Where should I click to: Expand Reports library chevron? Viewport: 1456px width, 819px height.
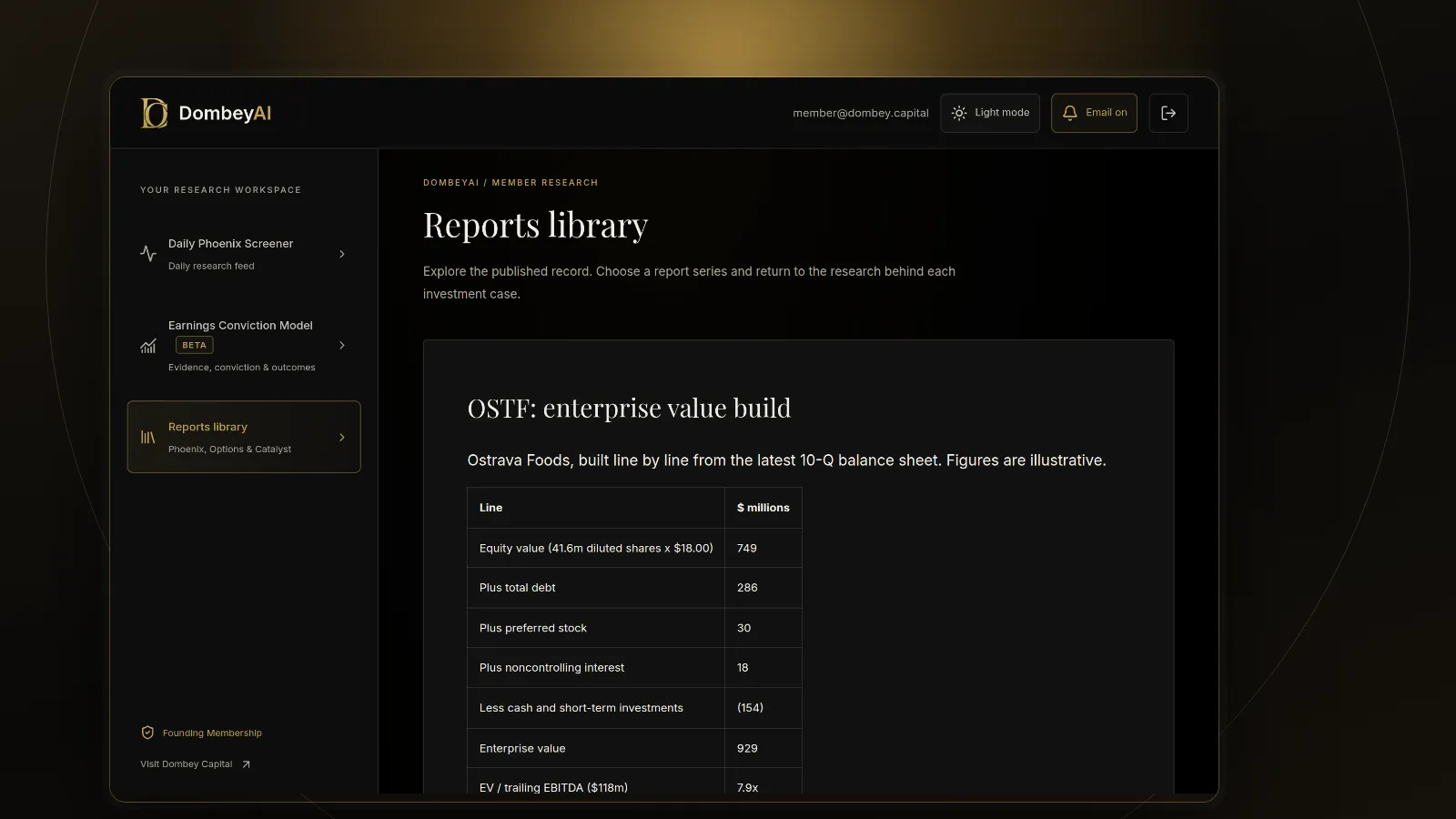pyautogui.click(x=342, y=438)
